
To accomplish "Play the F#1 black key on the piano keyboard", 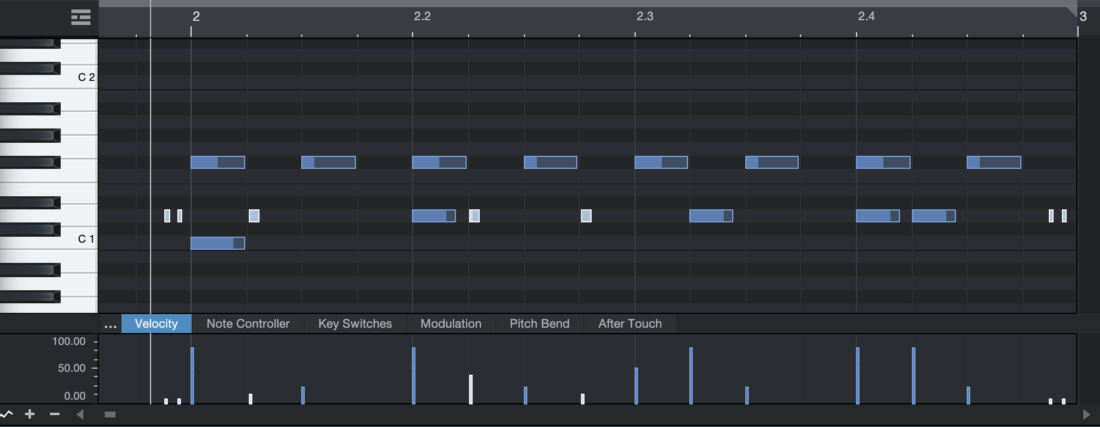I will pos(30,163).
